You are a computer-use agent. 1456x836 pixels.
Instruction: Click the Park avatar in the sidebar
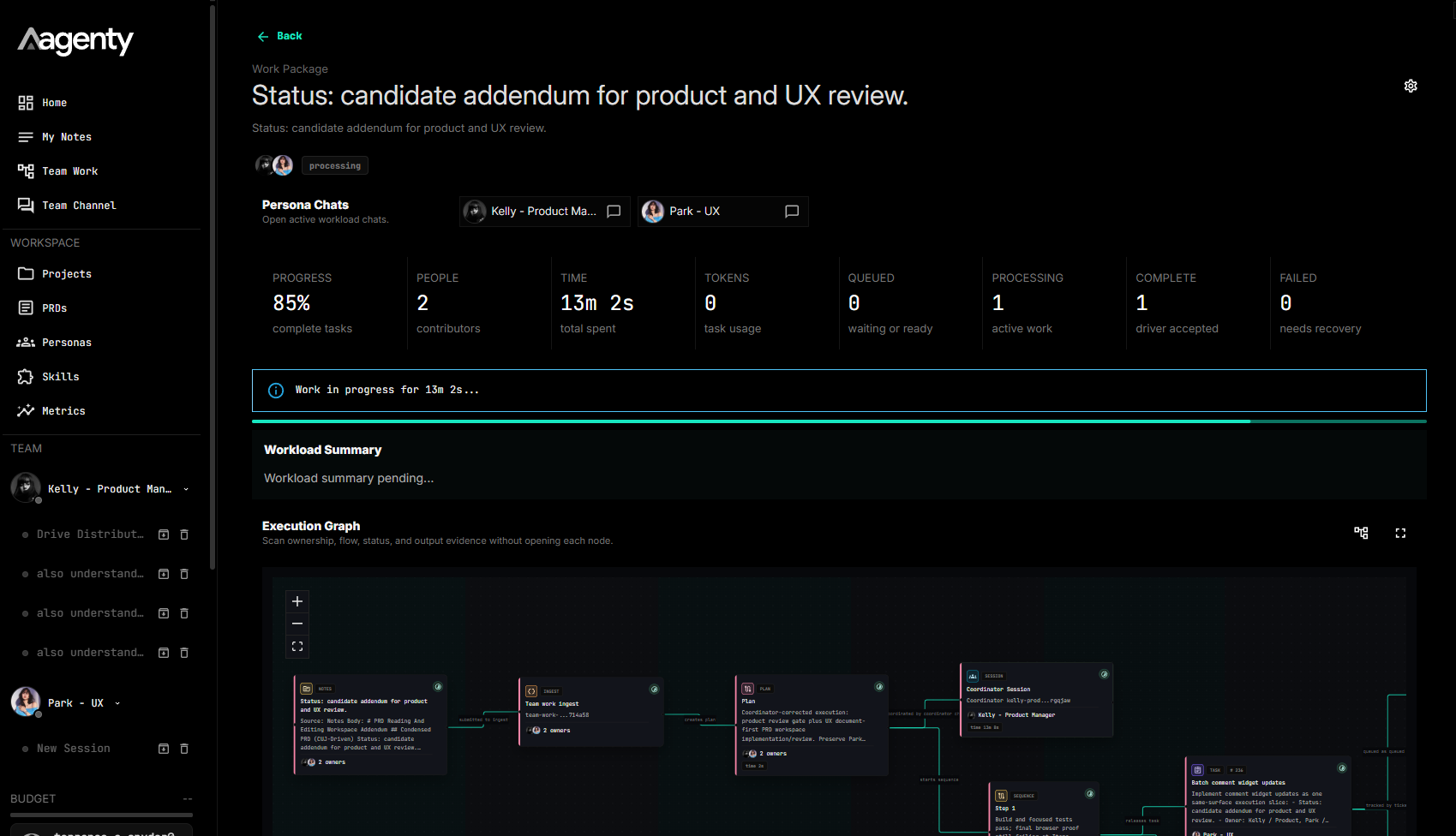coord(26,702)
